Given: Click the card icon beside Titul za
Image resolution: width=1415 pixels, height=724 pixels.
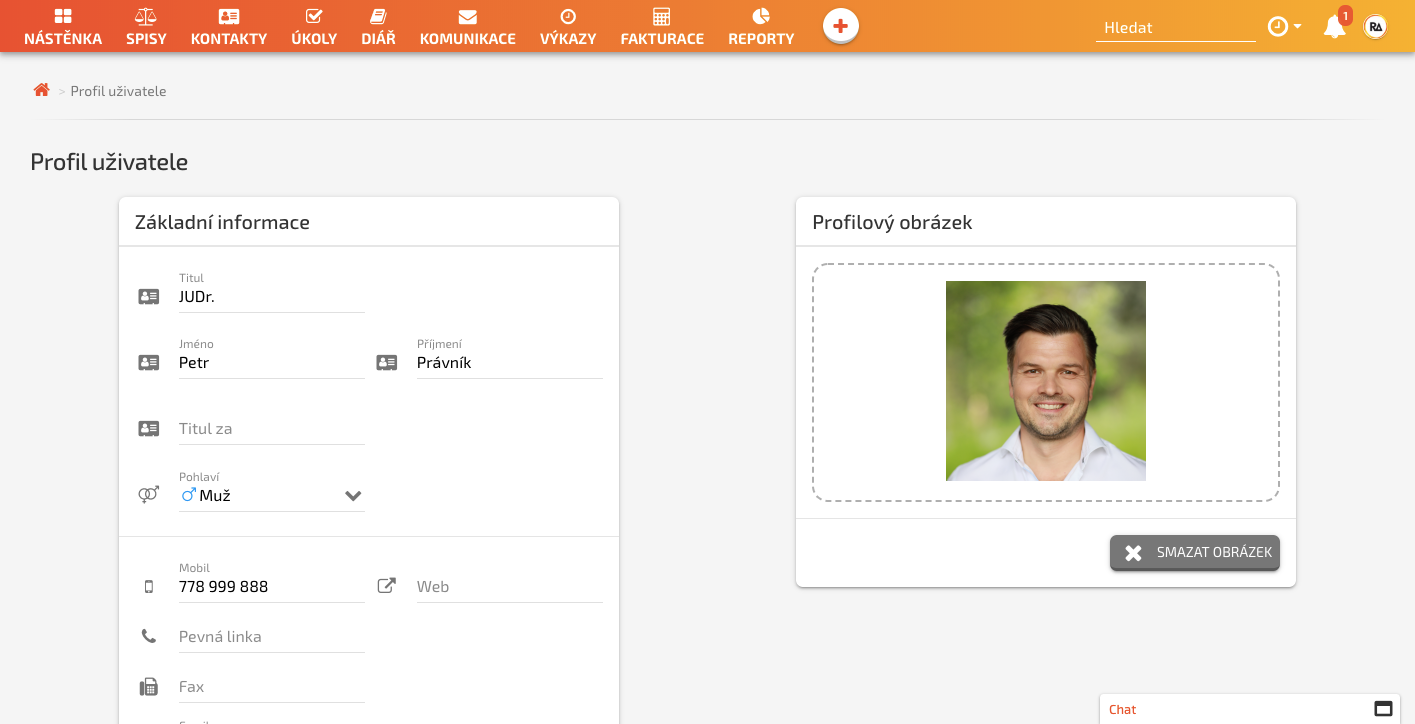Looking at the screenshot, I should (148, 429).
